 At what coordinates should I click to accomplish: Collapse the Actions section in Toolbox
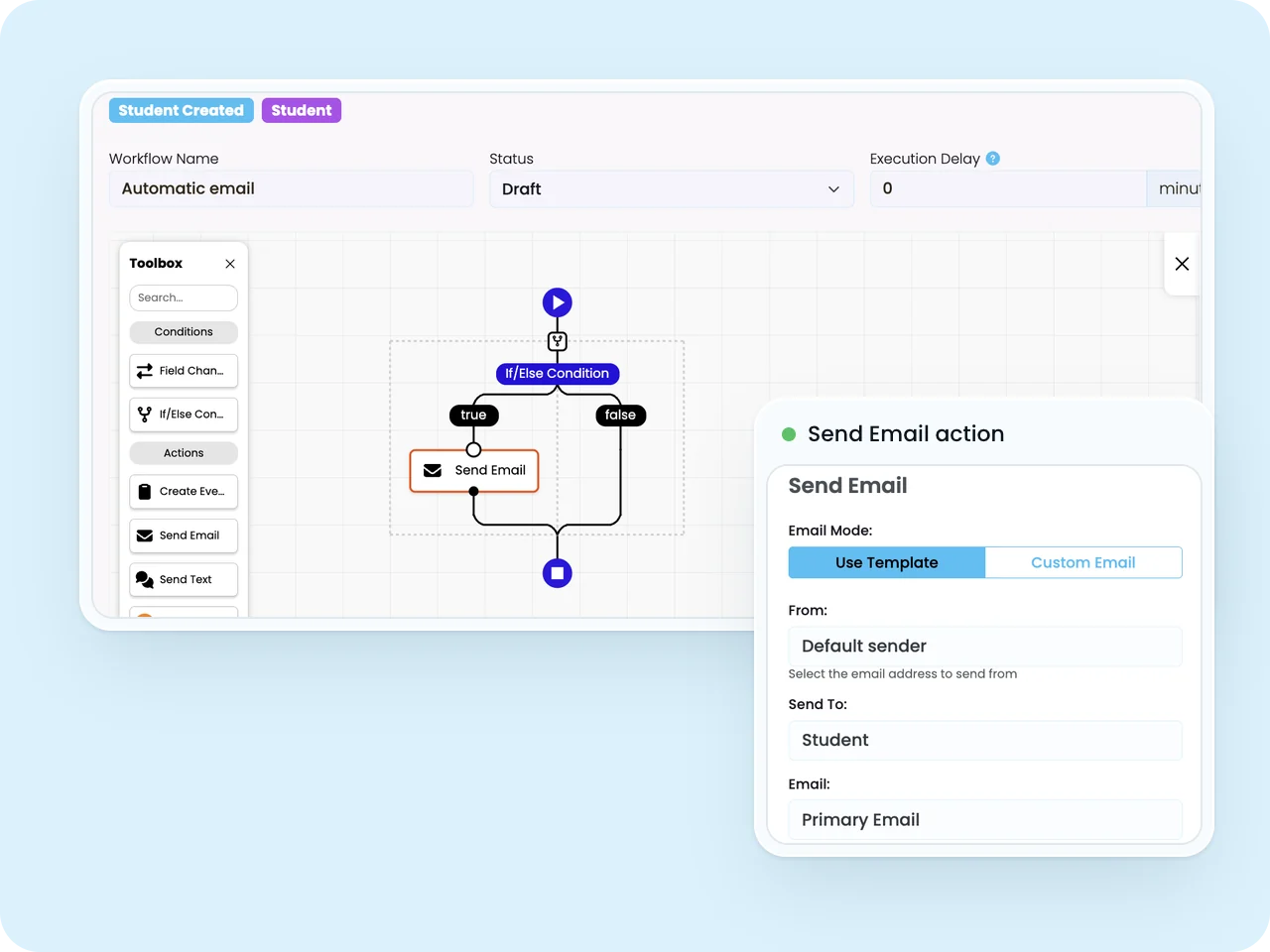click(x=184, y=453)
